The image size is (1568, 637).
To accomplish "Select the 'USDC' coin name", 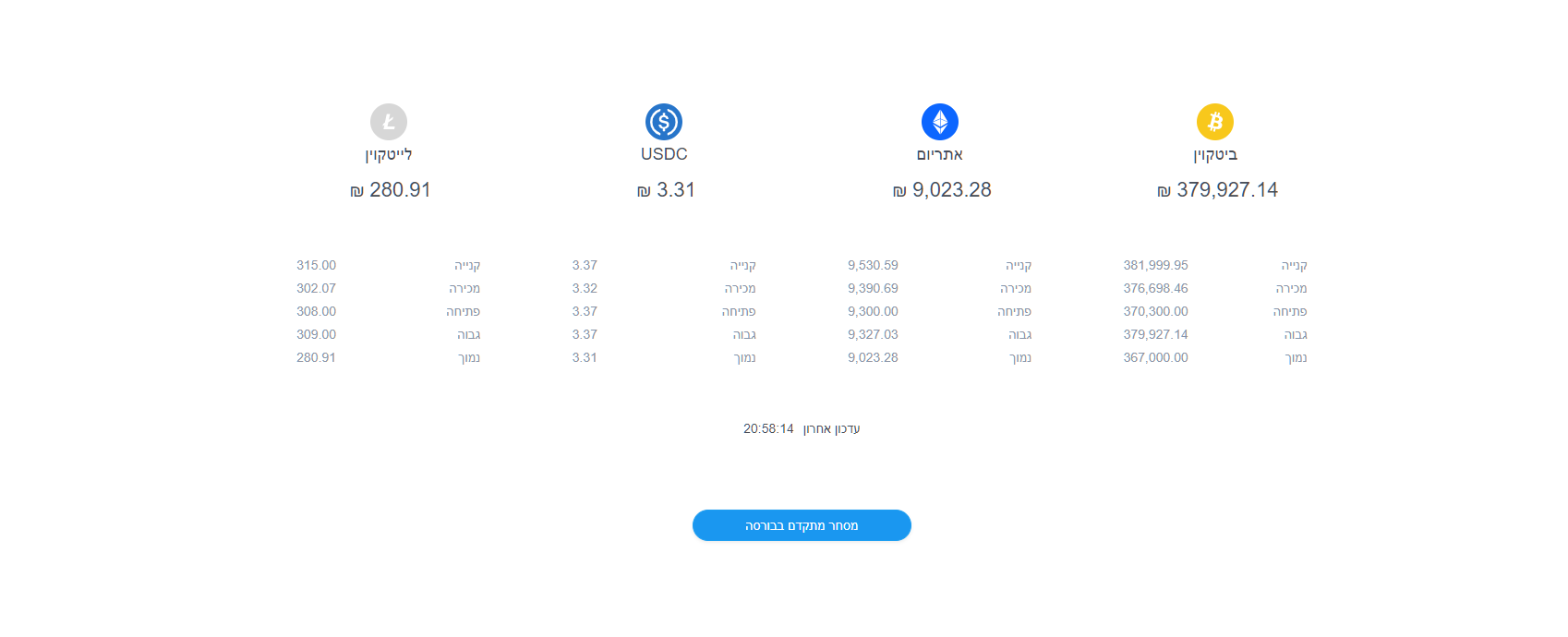I will [x=664, y=154].
